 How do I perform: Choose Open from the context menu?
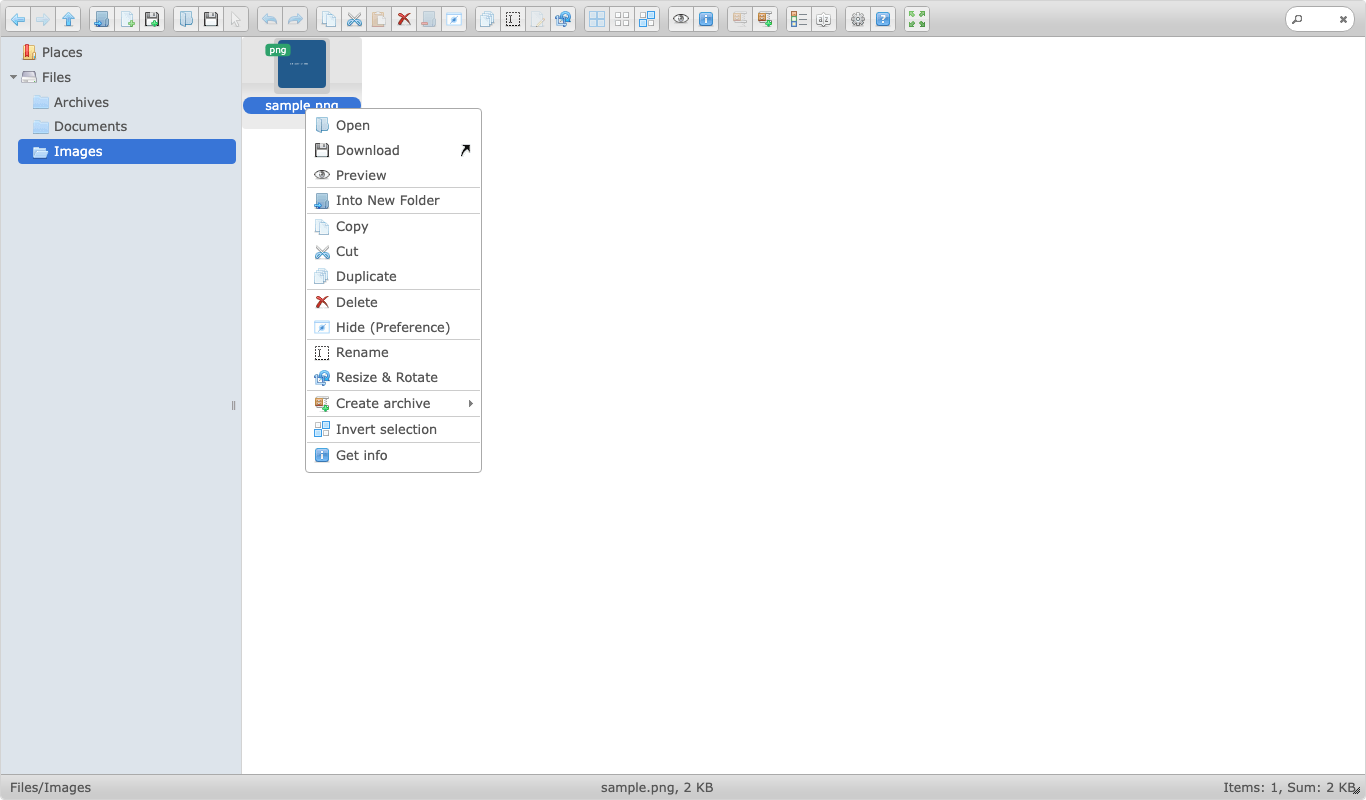coord(393,125)
